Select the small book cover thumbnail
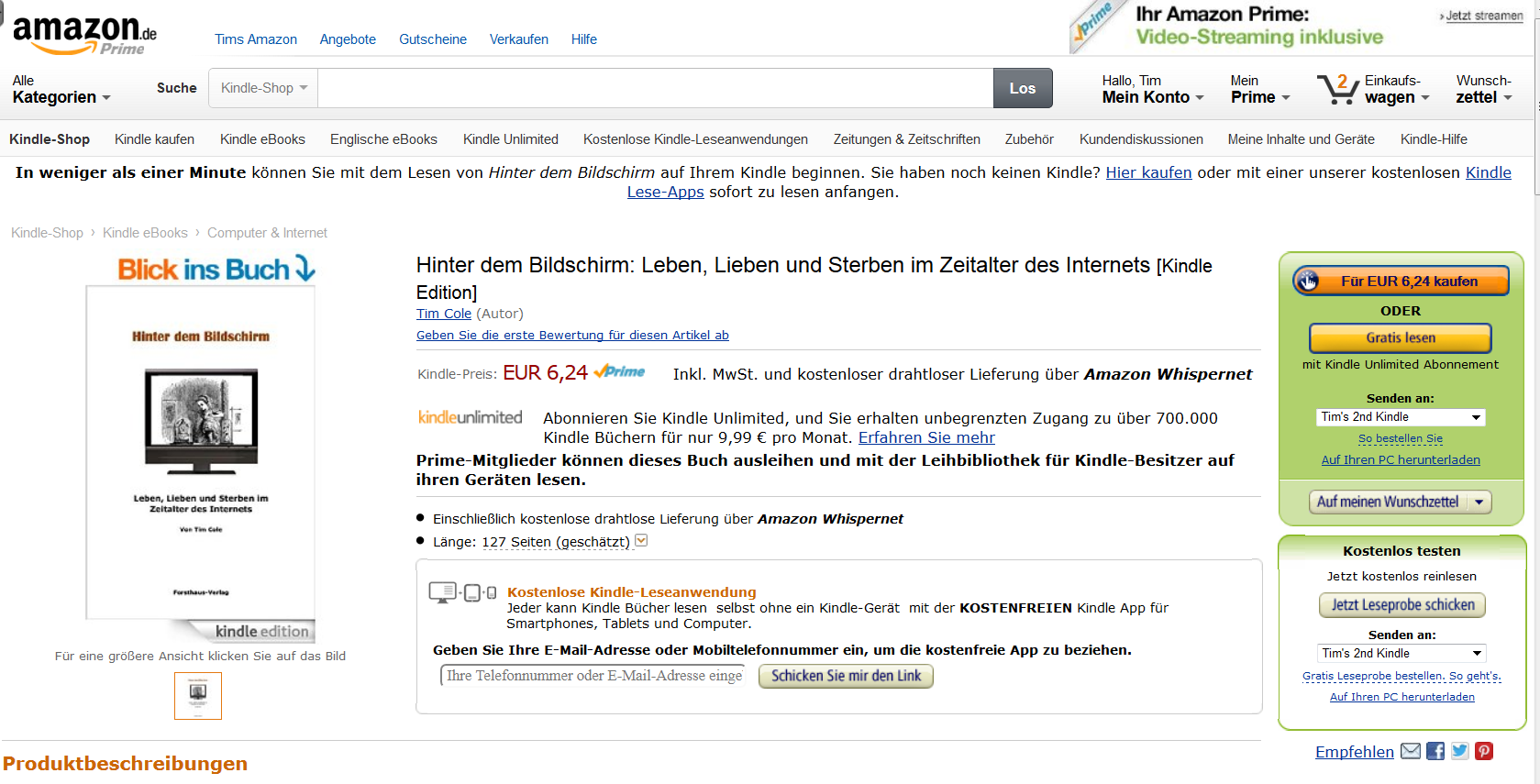 pos(198,695)
